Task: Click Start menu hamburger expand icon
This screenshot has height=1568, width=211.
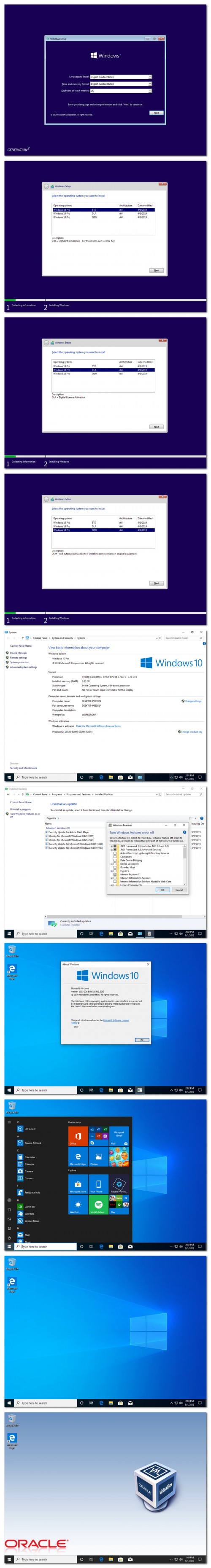Action: 9,1123
